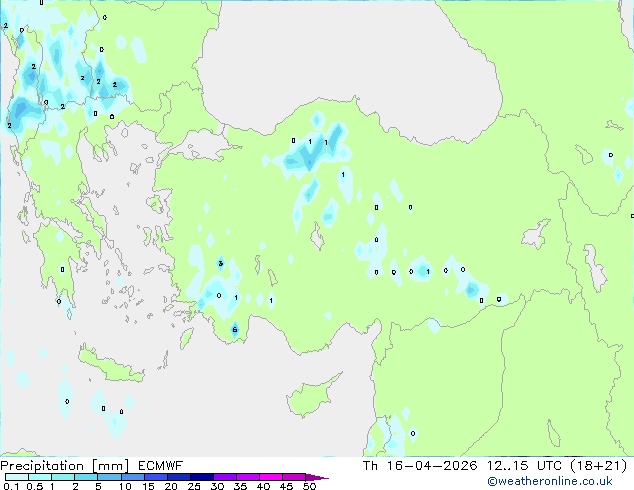Click the '12..15 UTC' time text
Screen dimensions: 634x490
(524, 466)
